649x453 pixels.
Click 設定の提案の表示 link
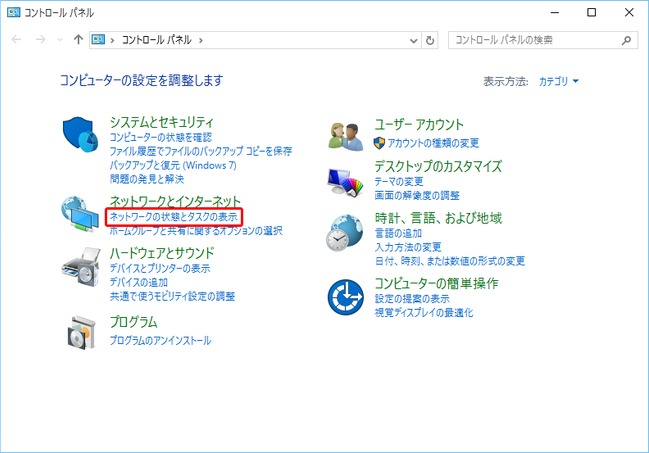point(412,299)
